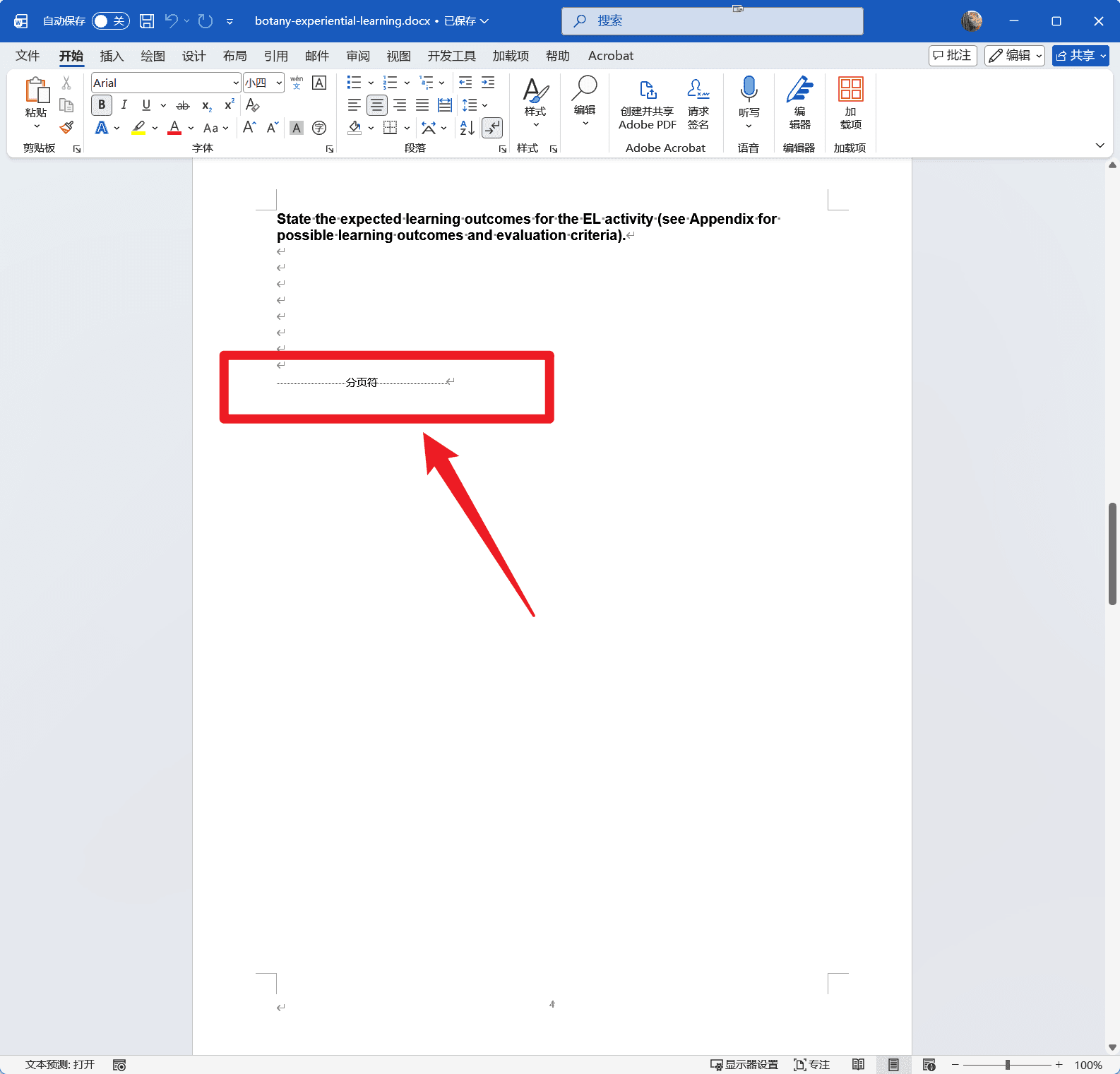1120x1074 pixels.
Task: Apply subscript formatting
Action: (207, 105)
